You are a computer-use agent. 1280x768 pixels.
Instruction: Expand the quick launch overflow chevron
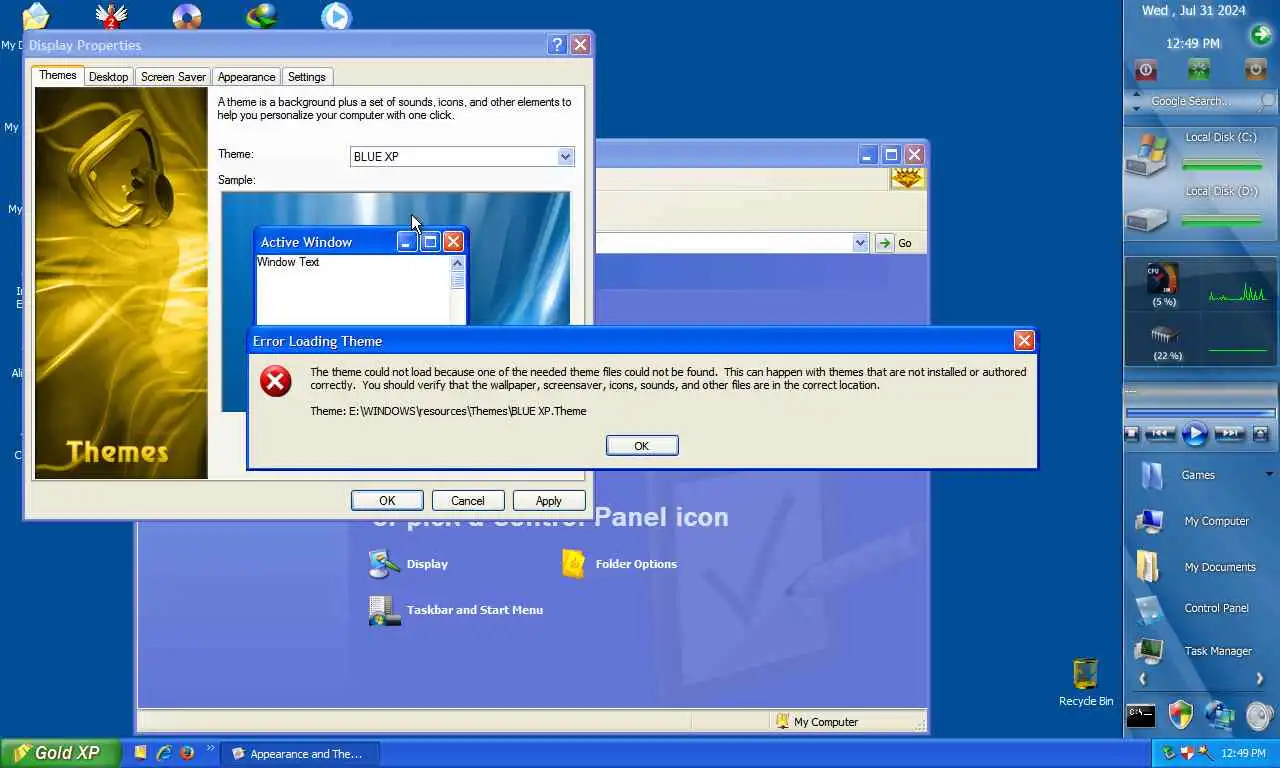pyautogui.click(x=210, y=748)
